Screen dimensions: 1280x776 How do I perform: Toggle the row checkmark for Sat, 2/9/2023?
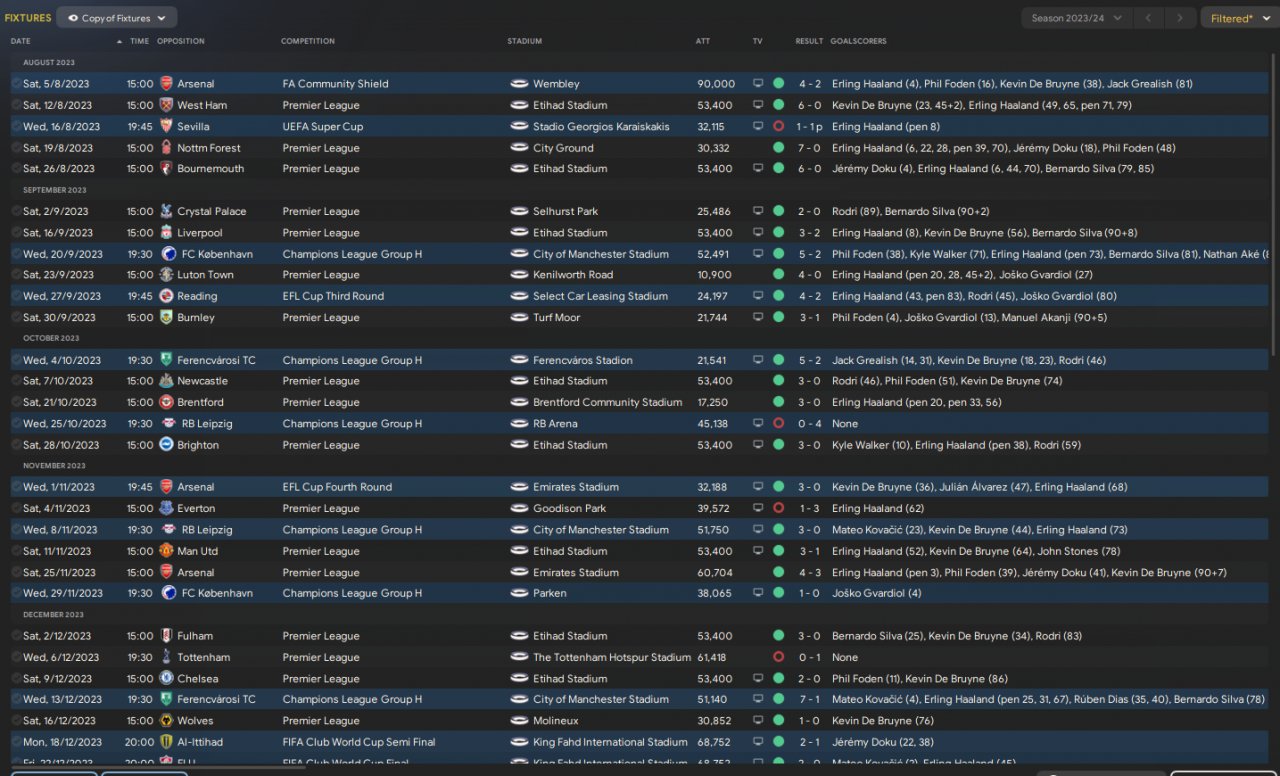(x=16, y=212)
